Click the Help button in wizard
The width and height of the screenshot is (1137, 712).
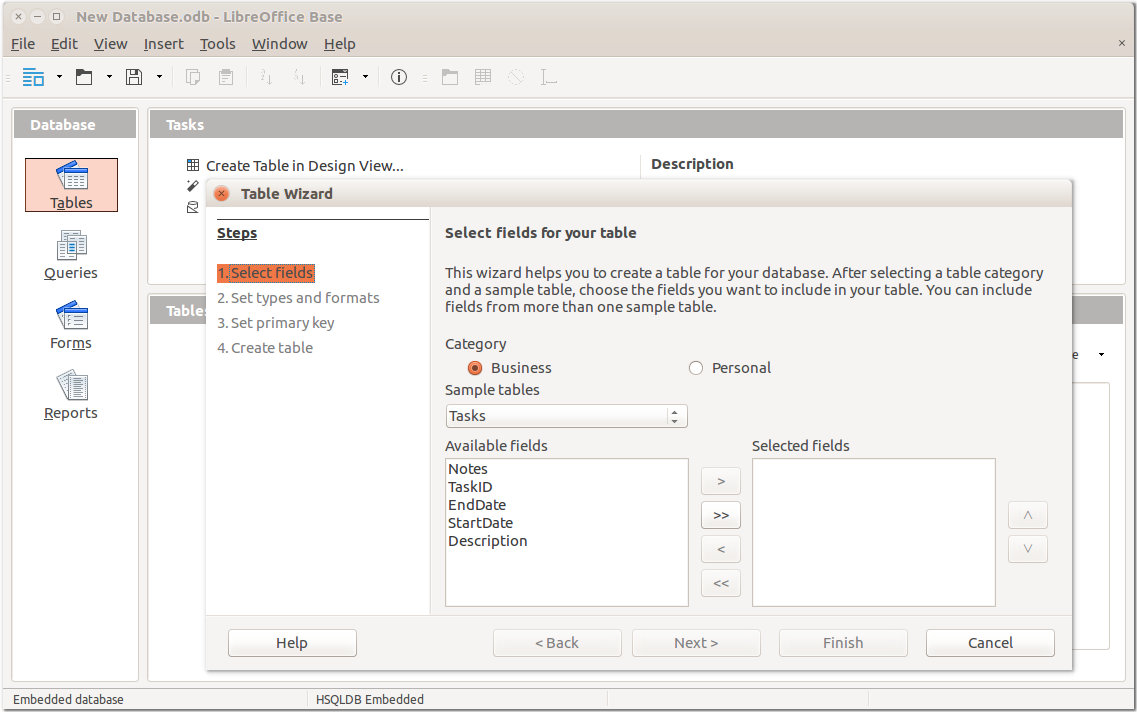click(292, 643)
